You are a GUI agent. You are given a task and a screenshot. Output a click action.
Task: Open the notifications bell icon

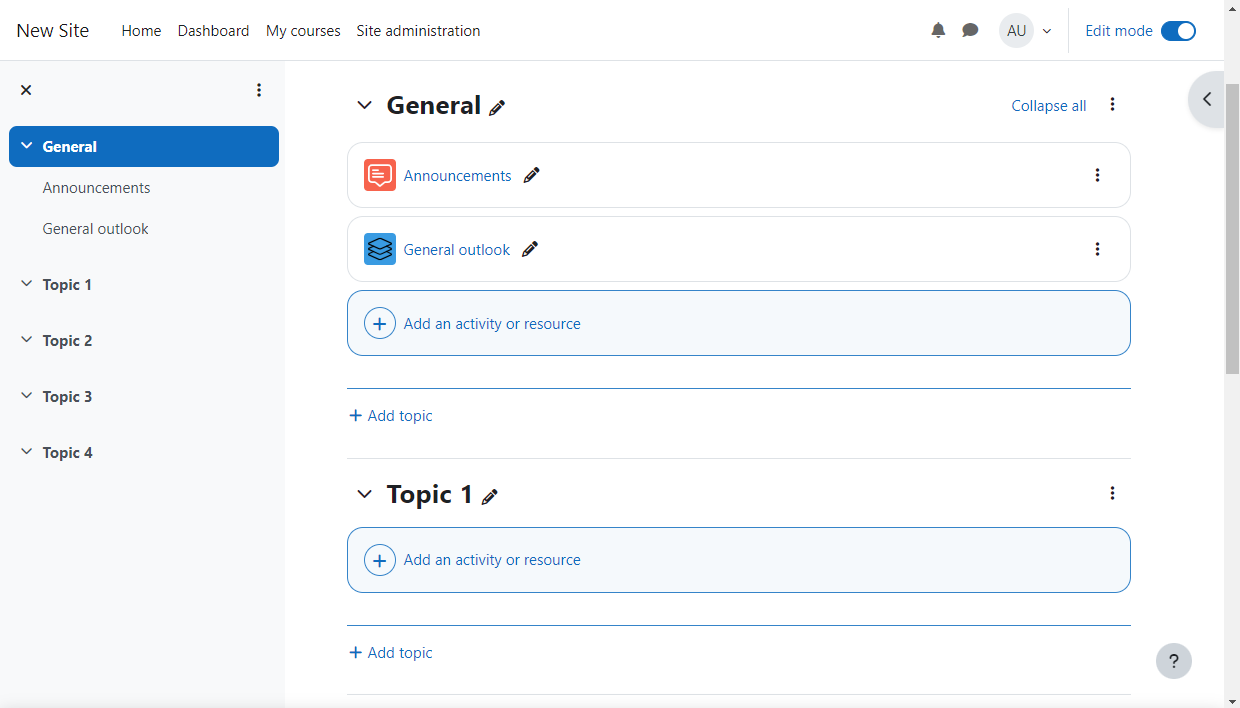coord(938,31)
